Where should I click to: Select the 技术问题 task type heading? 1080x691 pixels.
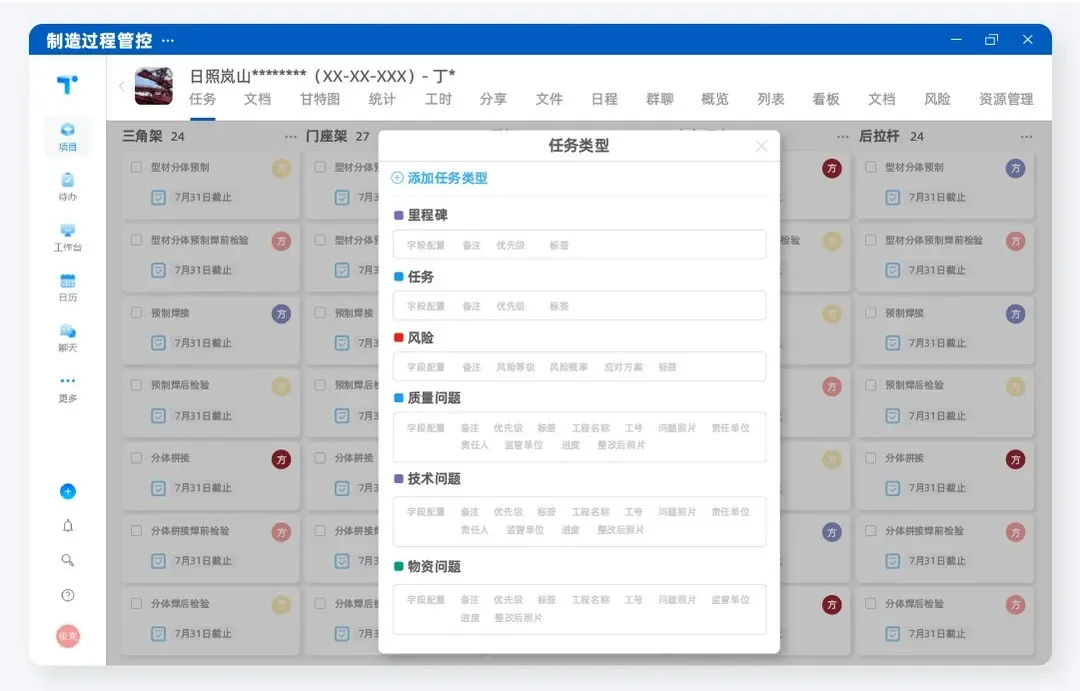pos(434,478)
